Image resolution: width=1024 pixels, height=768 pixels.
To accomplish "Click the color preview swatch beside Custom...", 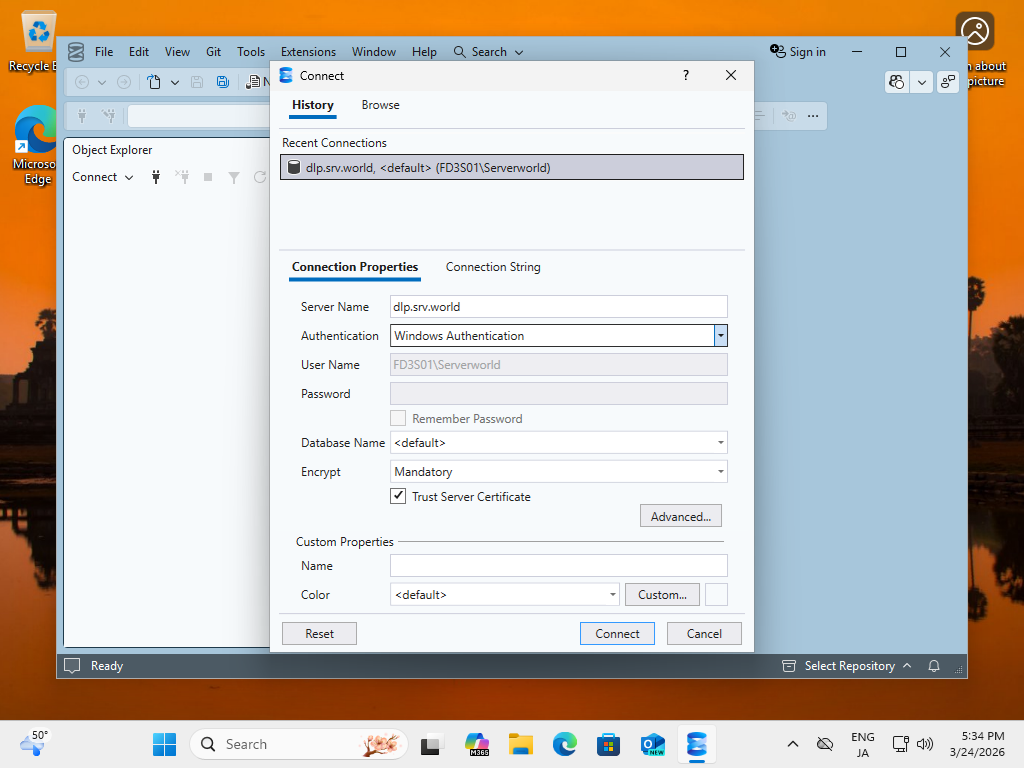I will [716, 595].
